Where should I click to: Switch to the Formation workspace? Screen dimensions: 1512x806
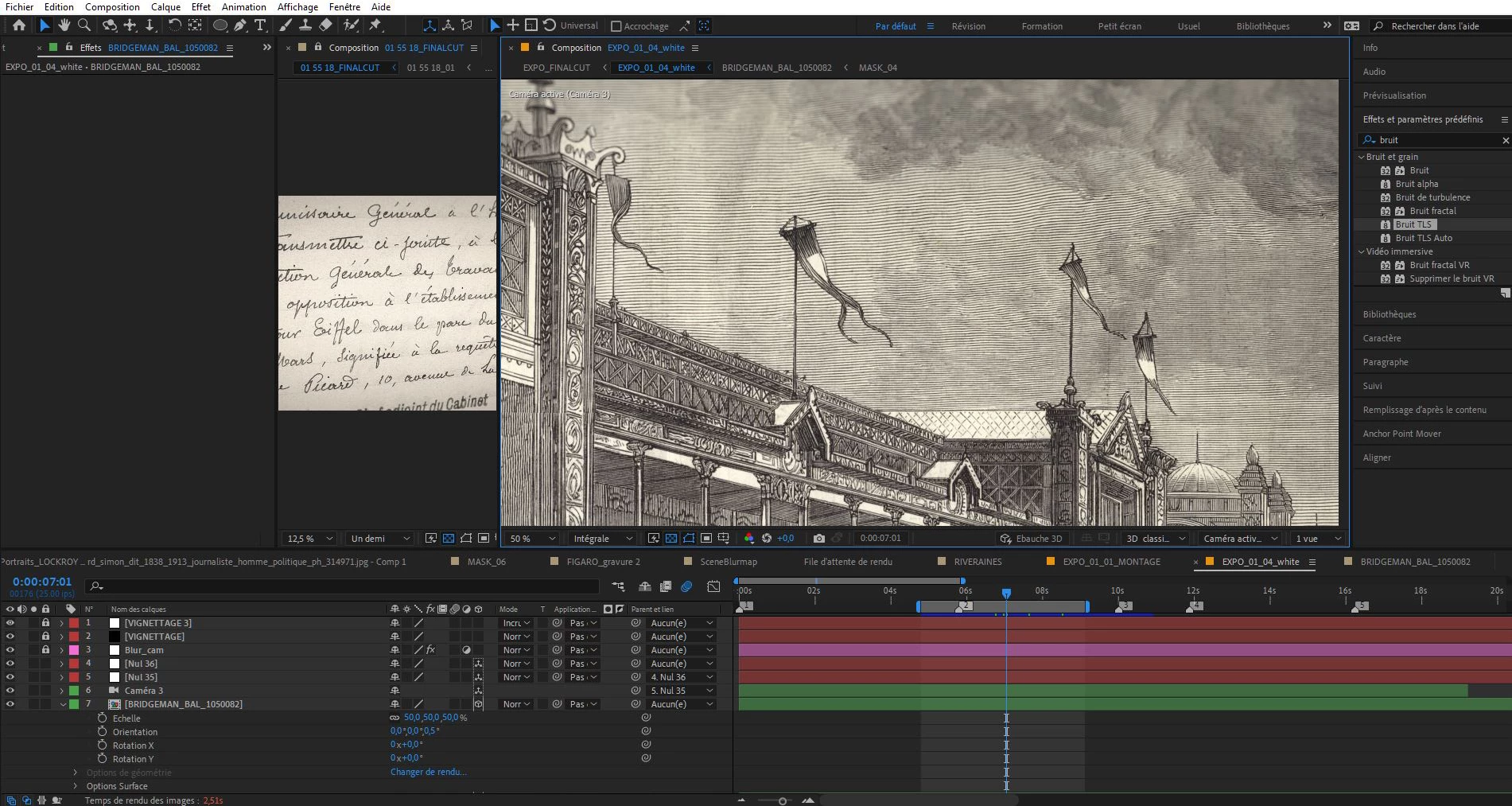[x=1042, y=26]
